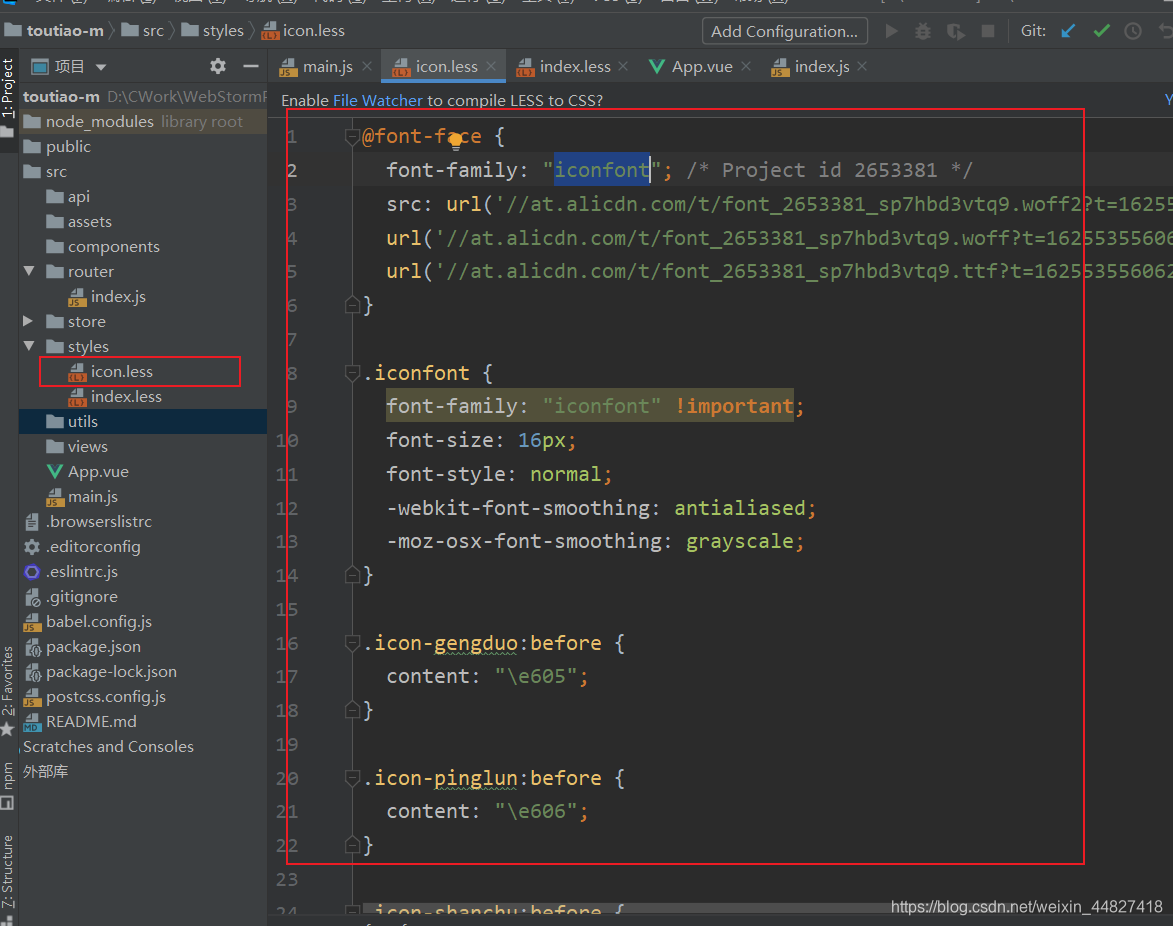Select node_modules folder in tree

click(x=143, y=121)
